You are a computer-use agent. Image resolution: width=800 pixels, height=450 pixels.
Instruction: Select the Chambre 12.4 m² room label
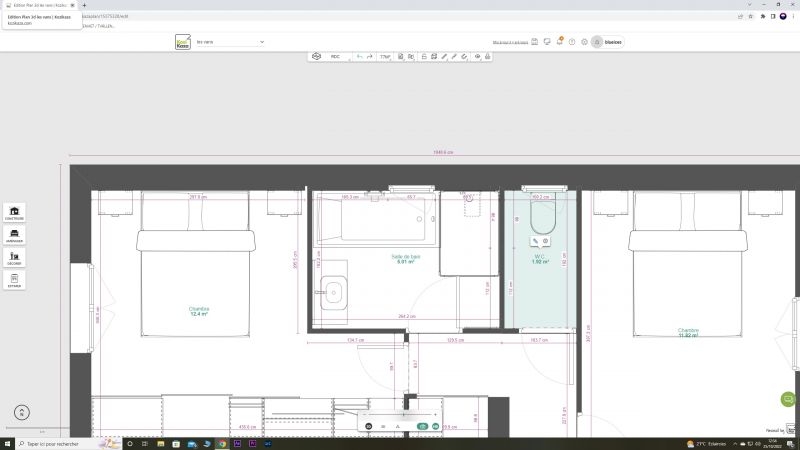pyautogui.click(x=199, y=311)
